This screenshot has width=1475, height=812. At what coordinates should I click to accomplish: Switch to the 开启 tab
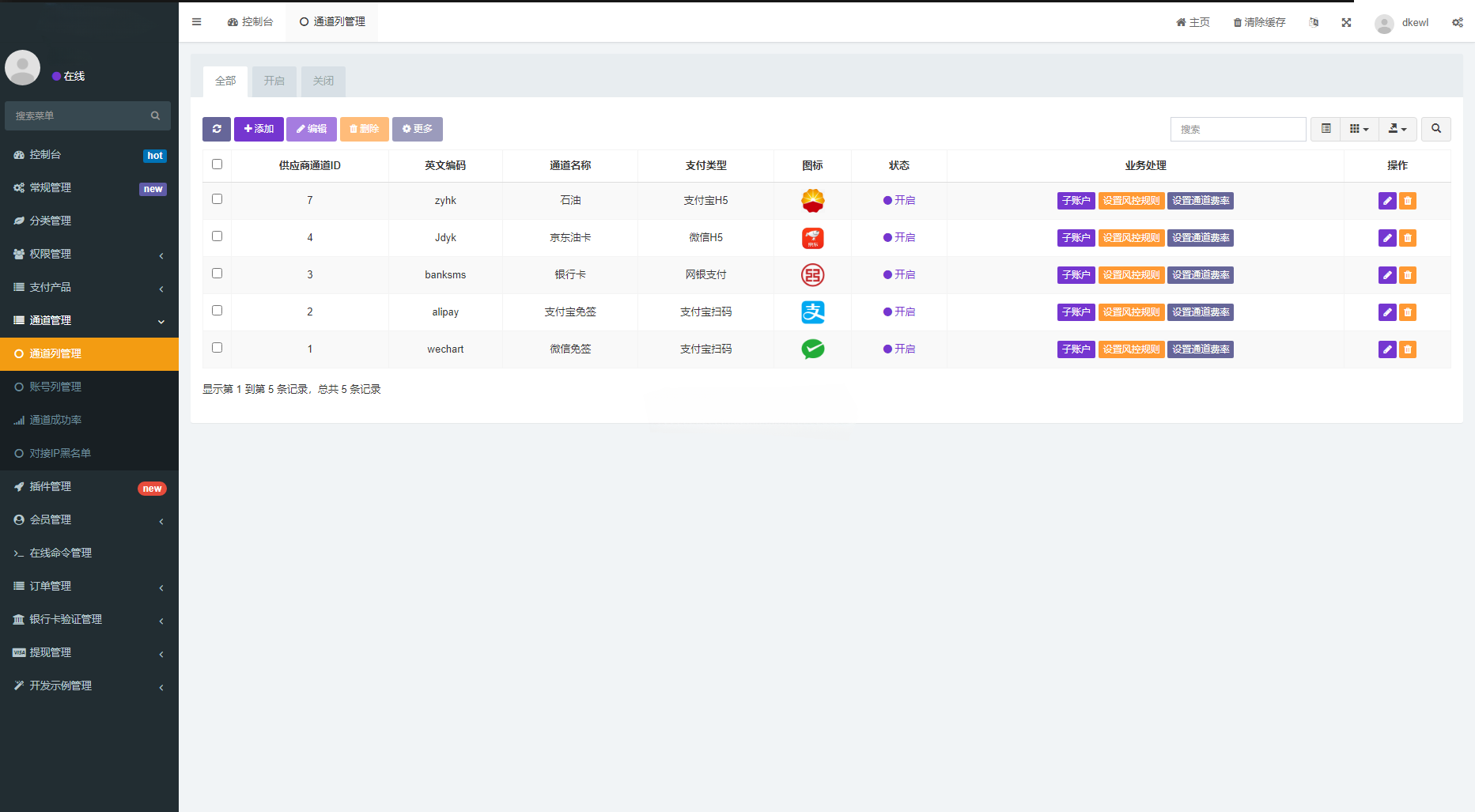coord(273,81)
